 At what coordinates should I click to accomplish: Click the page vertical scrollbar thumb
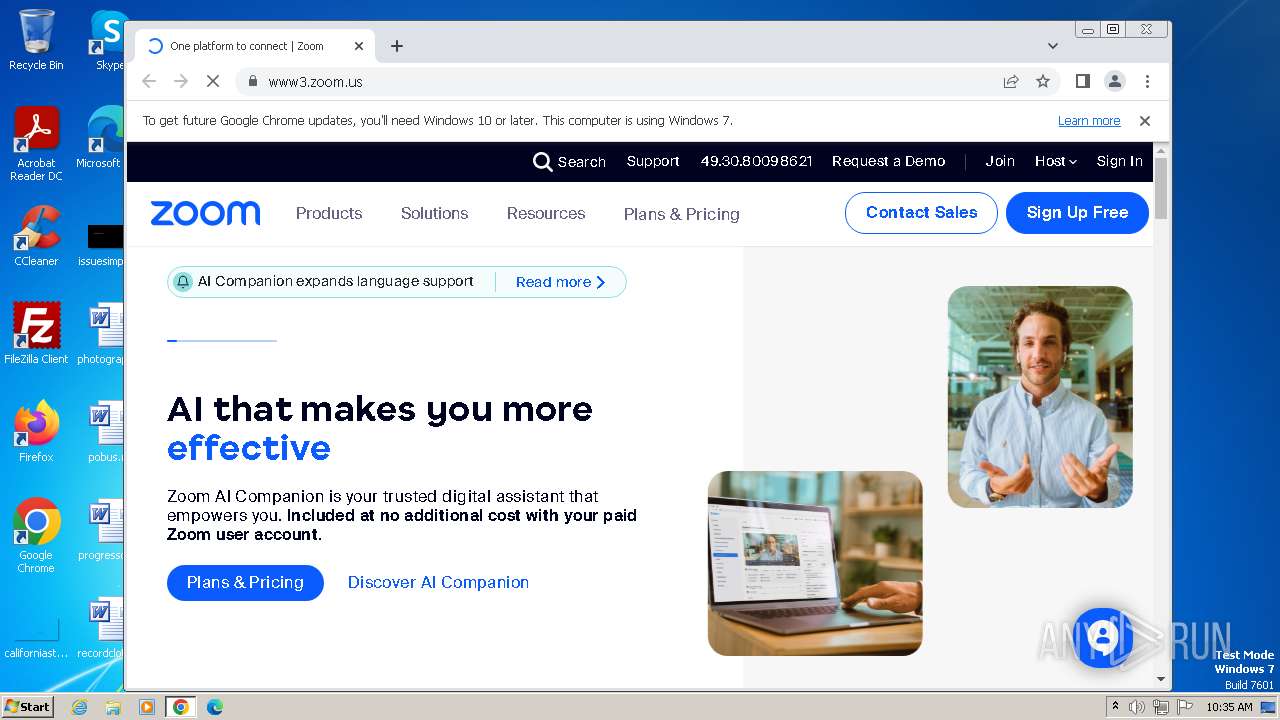(x=1161, y=188)
